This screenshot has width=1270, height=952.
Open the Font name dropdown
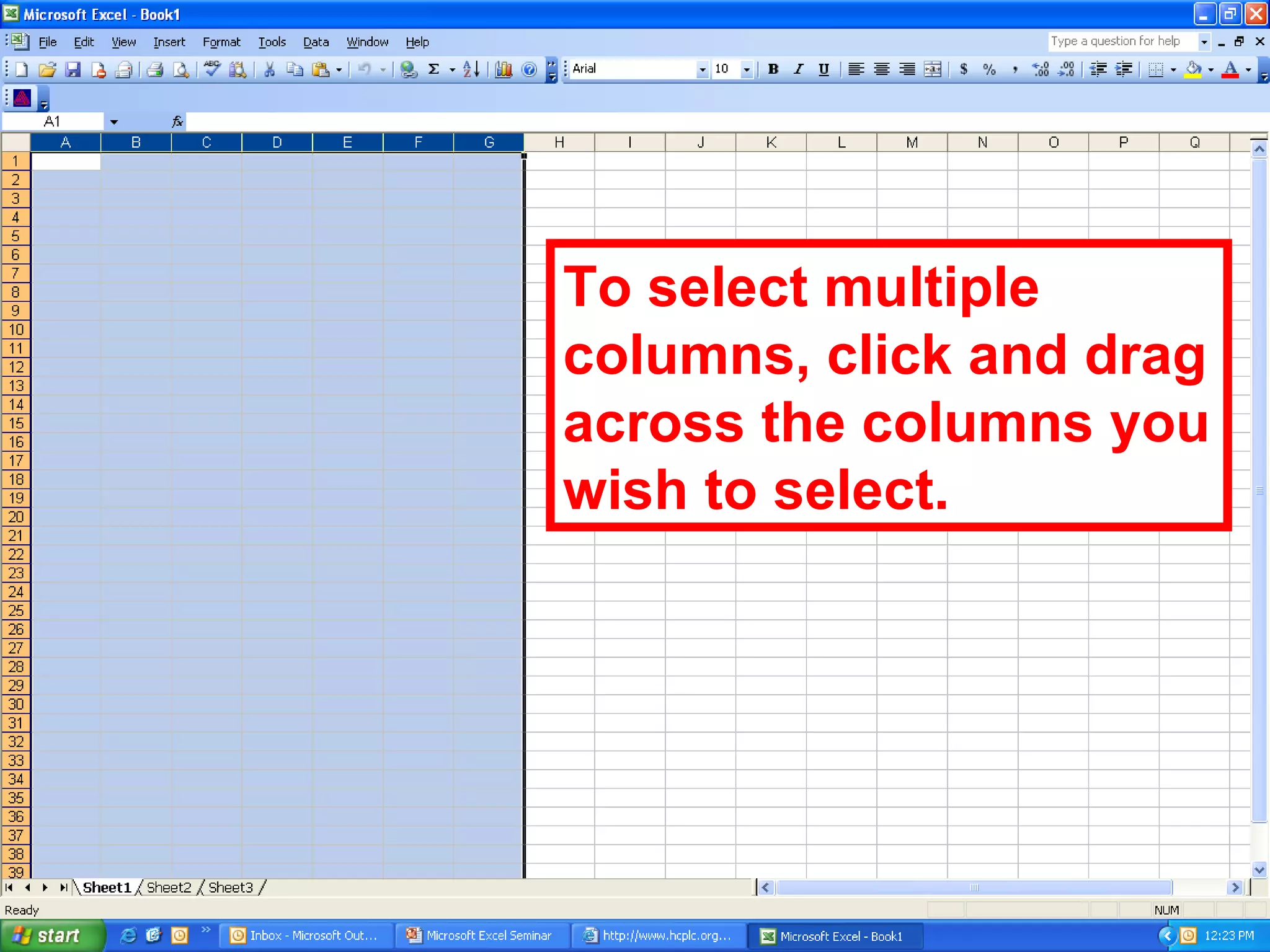pyautogui.click(x=702, y=69)
